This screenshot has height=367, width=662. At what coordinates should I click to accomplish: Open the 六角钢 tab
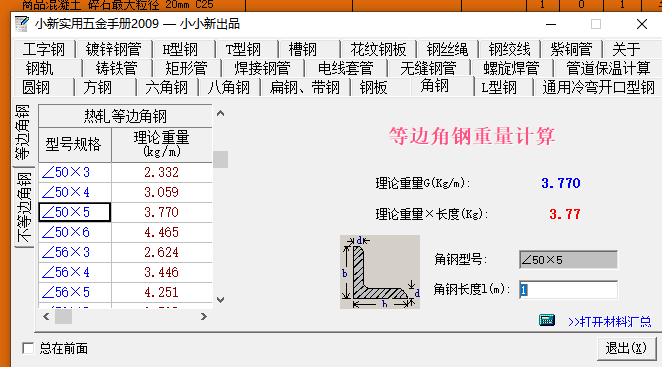click(166, 87)
